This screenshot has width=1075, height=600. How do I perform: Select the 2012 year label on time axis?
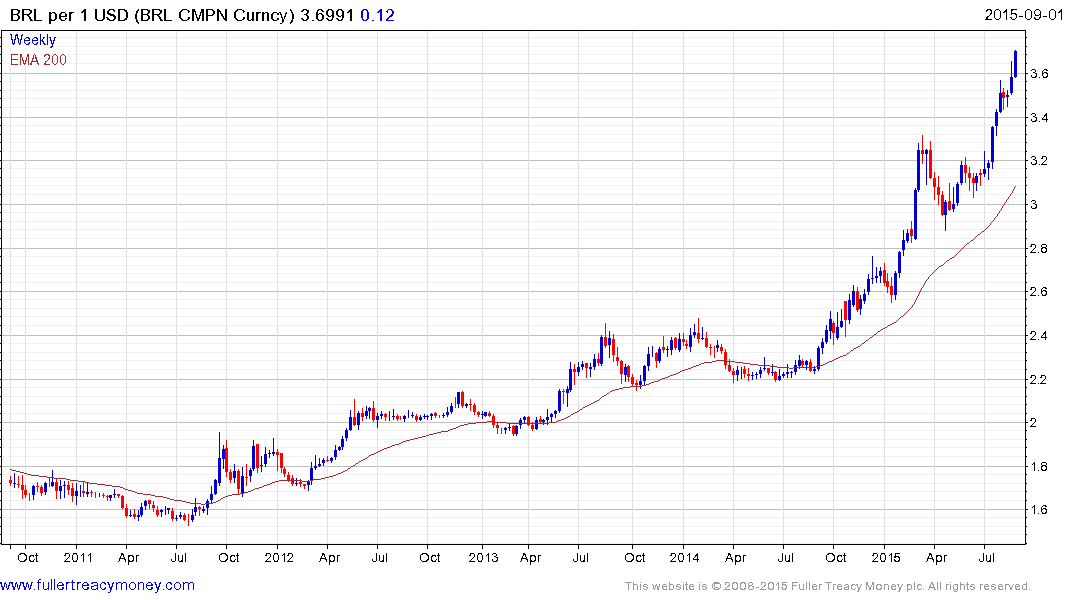tap(280, 557)
